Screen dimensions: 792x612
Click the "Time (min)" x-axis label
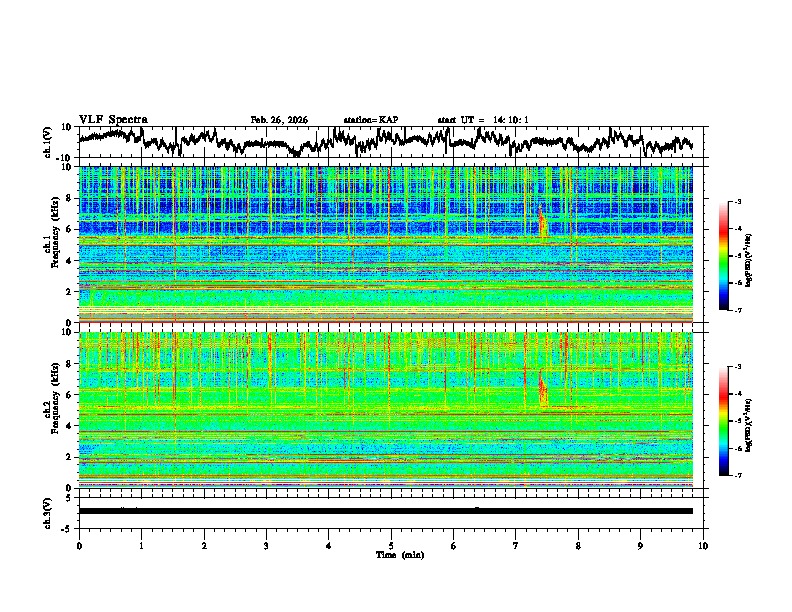coord(400,555)
